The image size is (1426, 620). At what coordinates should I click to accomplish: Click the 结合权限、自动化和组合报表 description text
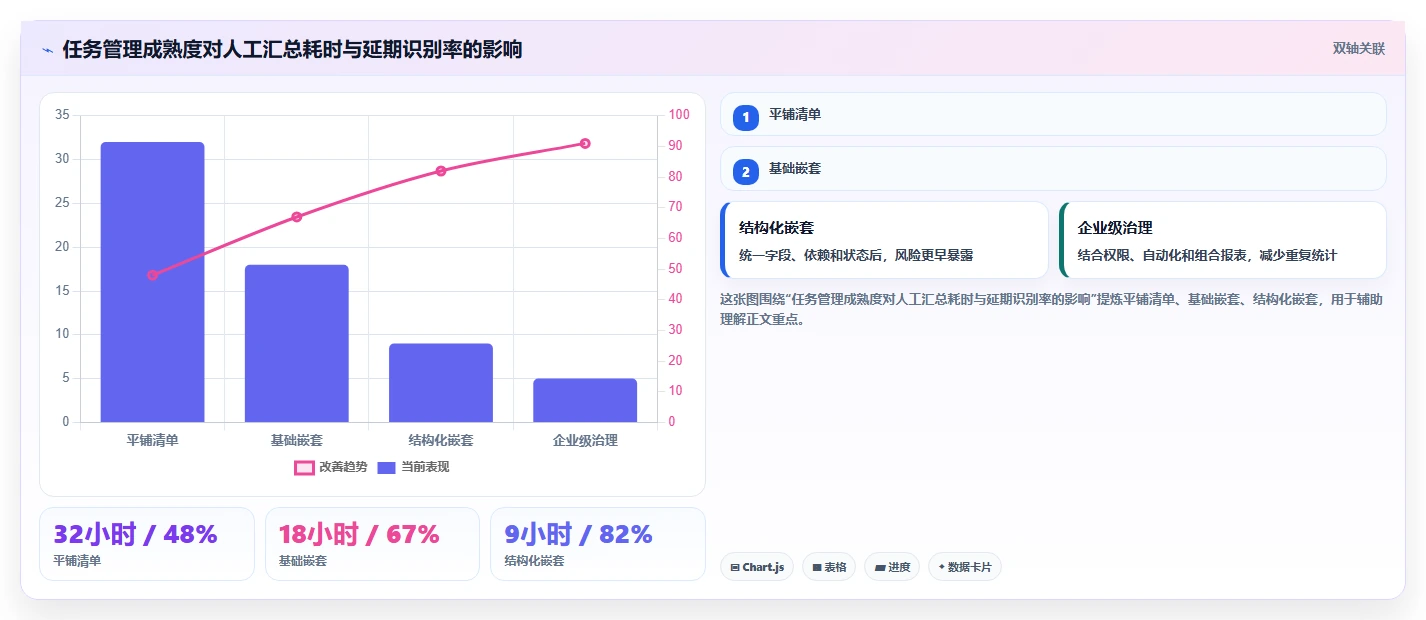point(1207,256)
